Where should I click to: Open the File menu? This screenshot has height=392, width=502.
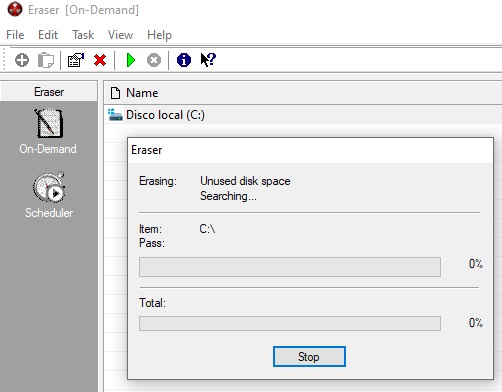tap(15, 35)
